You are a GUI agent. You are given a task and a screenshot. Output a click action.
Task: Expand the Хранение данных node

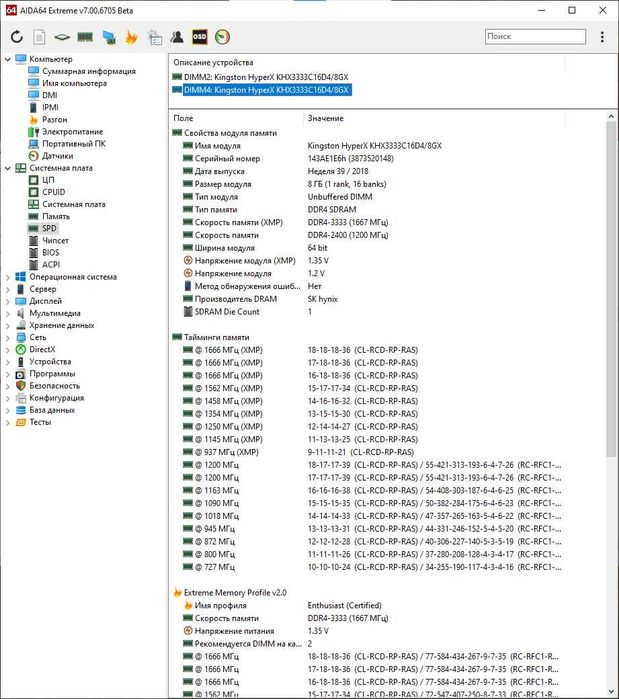8,325
